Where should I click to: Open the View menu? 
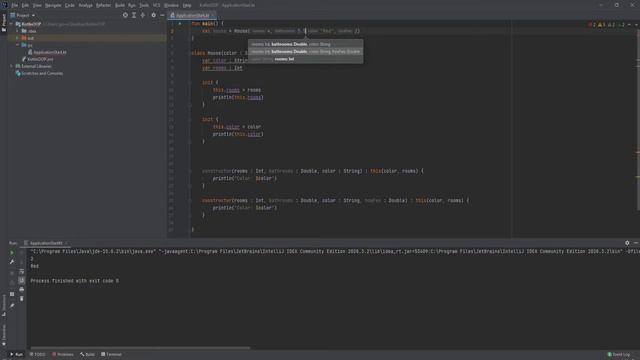tap(37, 5)
